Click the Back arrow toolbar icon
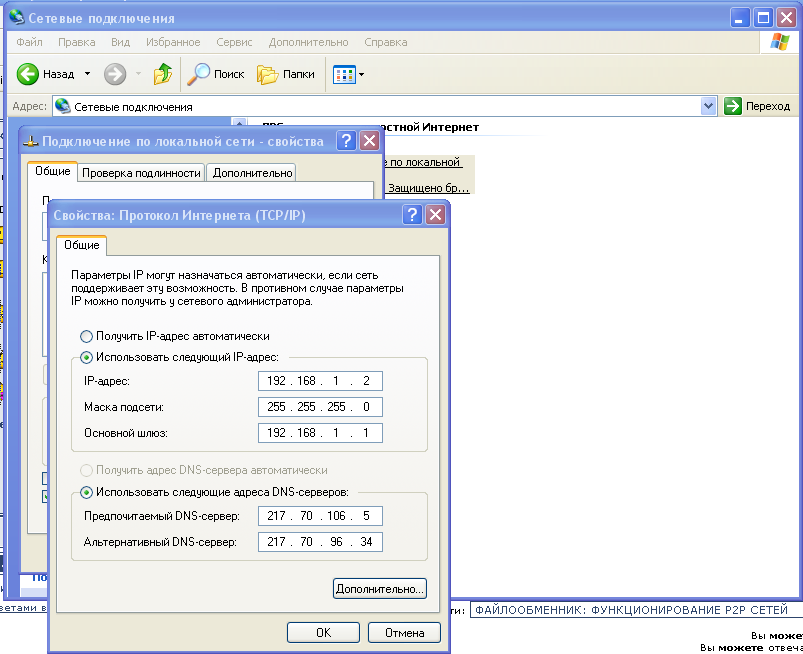803x654 pixels. tap(28, 74)
